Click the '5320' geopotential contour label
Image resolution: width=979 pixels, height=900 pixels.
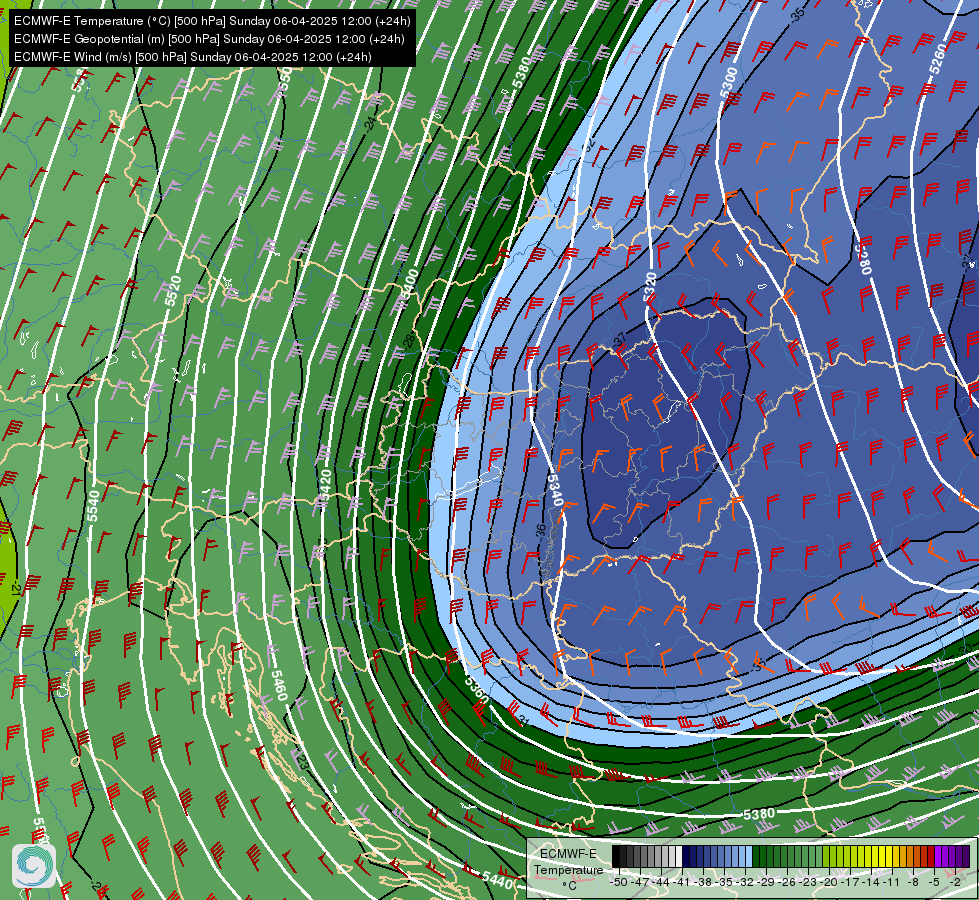(x=650, y=287)
